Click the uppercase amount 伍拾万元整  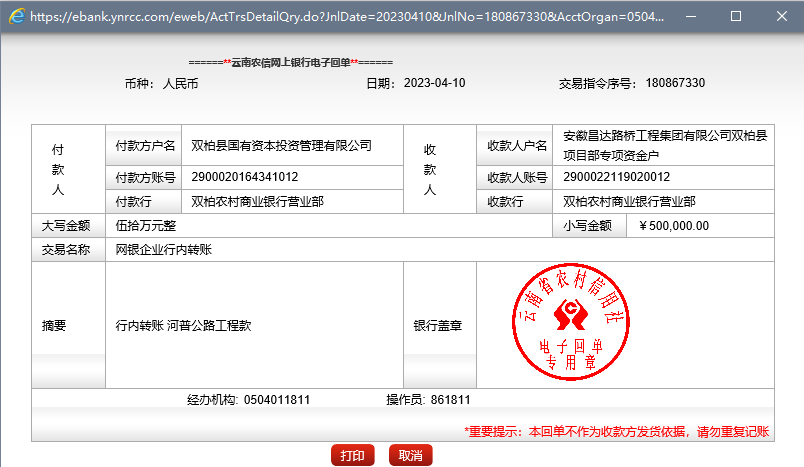pos(145,226)
